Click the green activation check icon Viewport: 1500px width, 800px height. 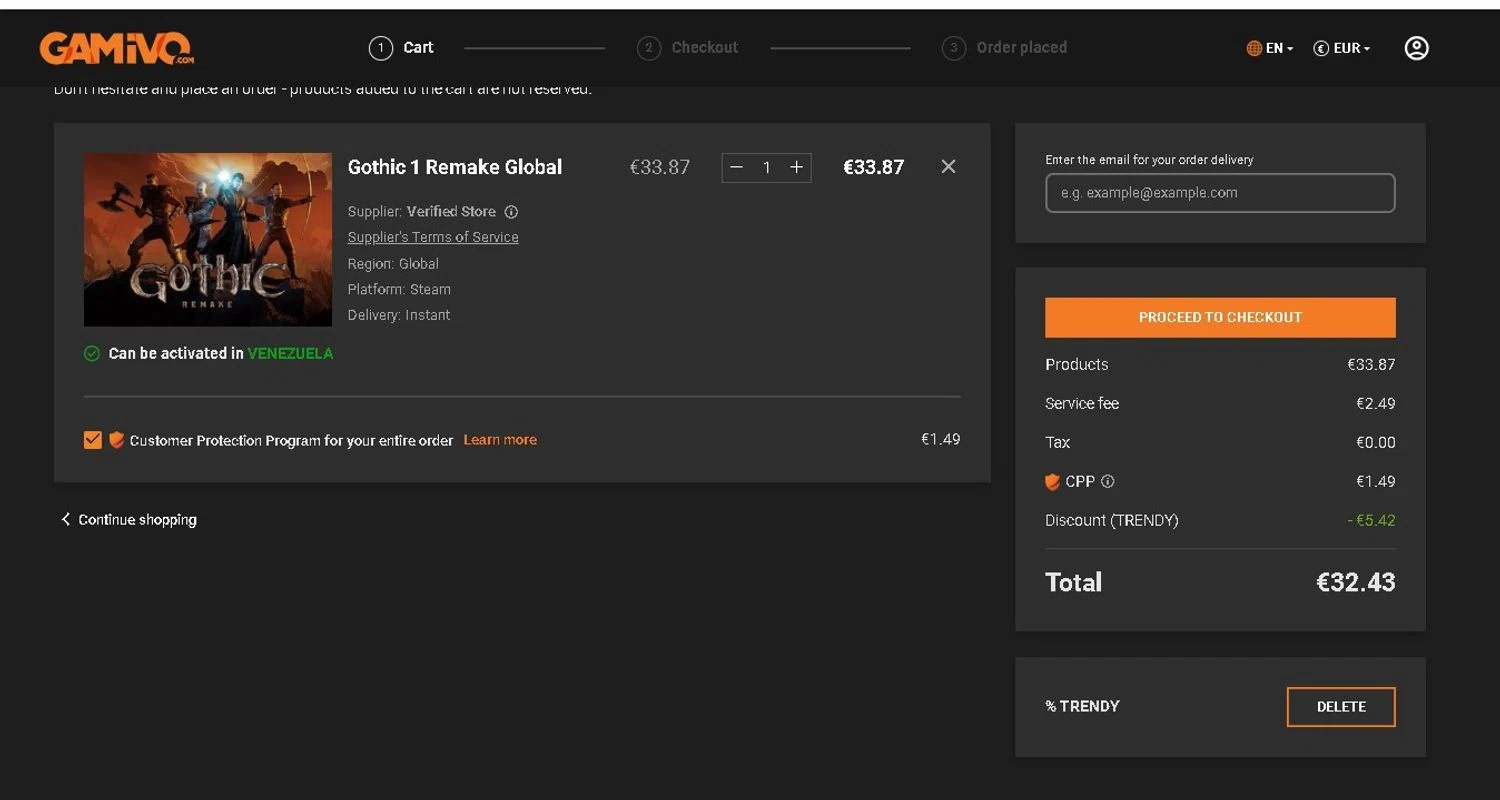point(92,354)
